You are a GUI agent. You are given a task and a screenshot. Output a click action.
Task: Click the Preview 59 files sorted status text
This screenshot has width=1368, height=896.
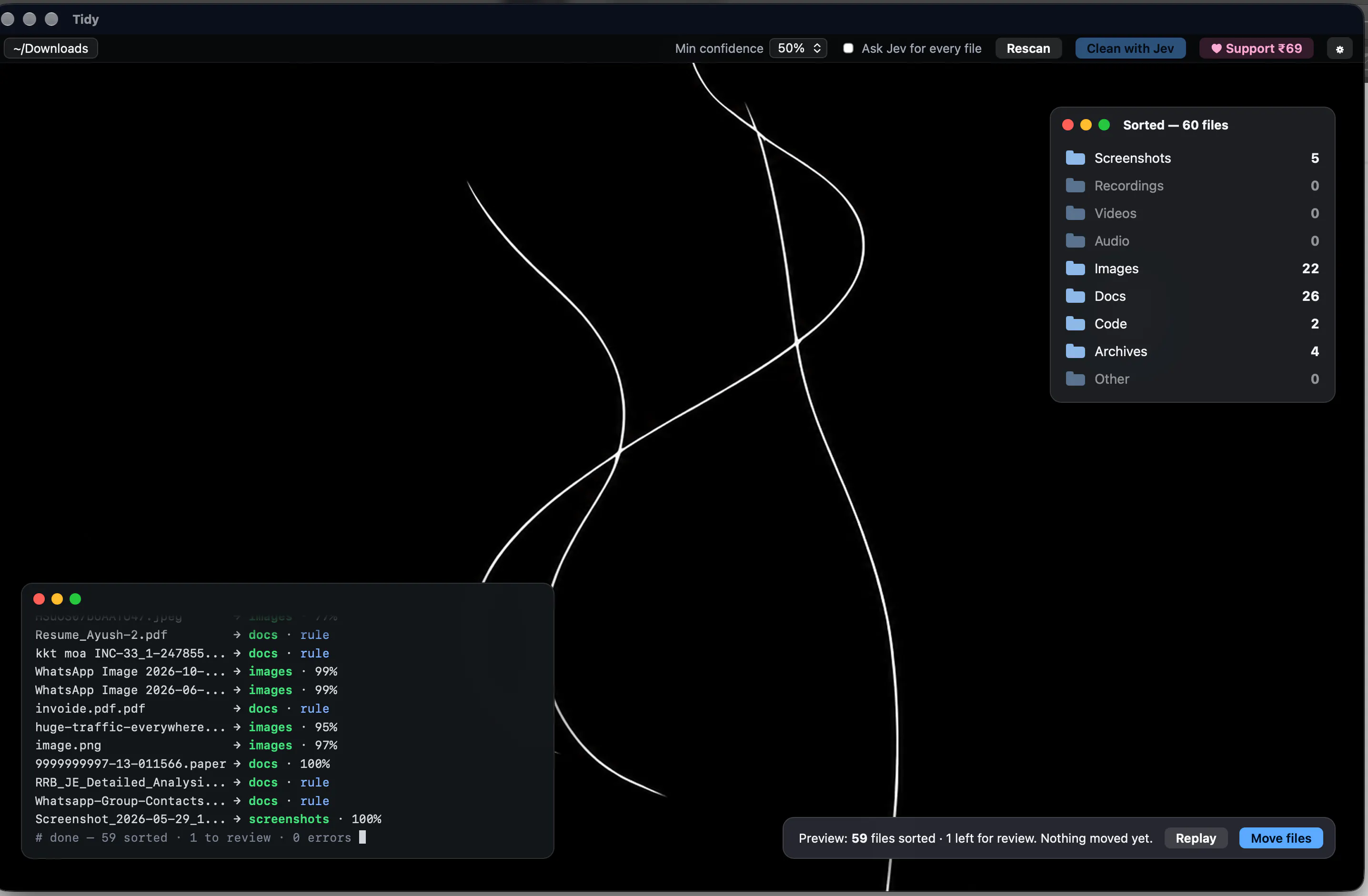(975, 838)
